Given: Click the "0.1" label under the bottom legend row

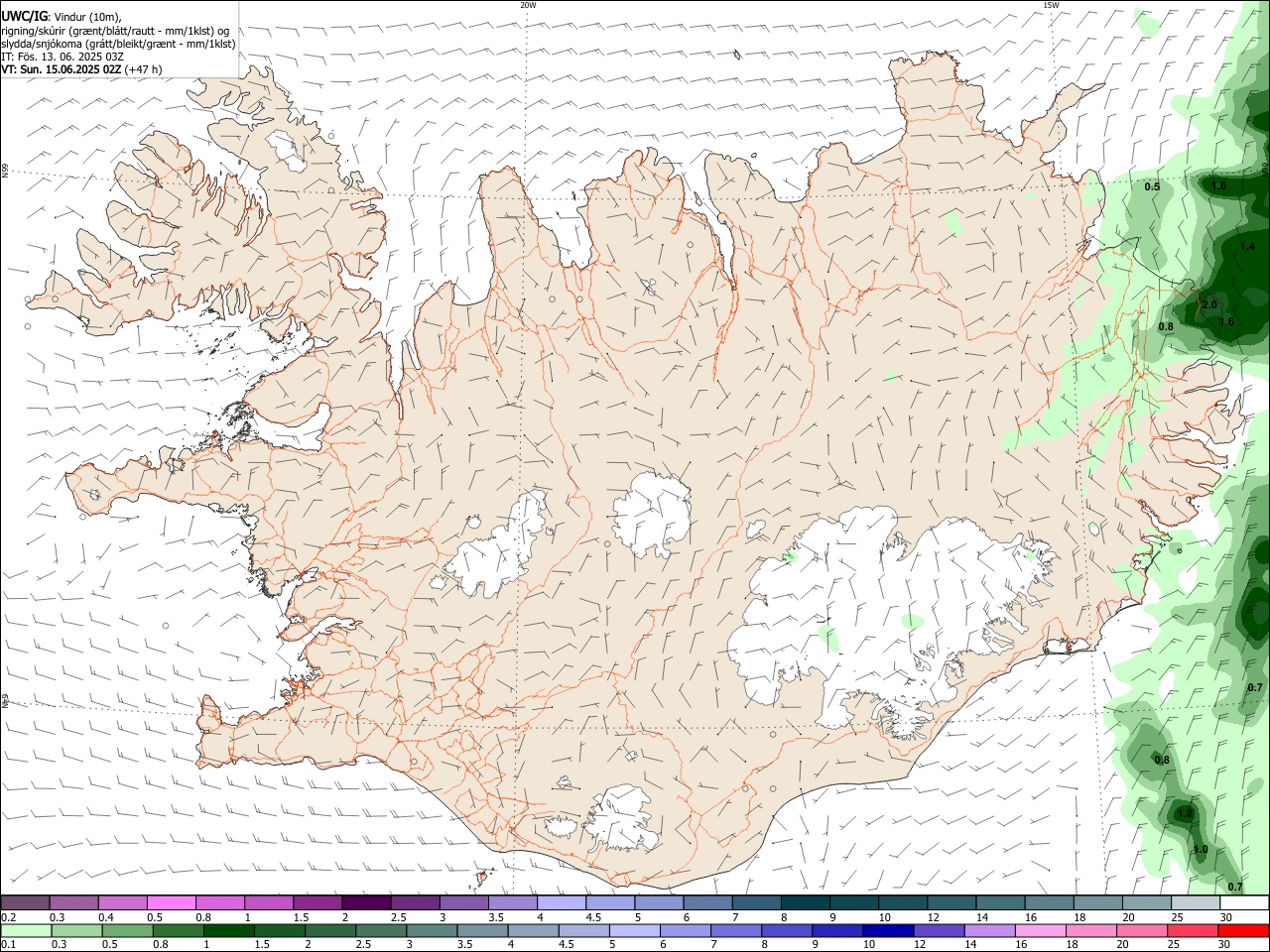Looking at the screenshot, I should tap(8, 945).
